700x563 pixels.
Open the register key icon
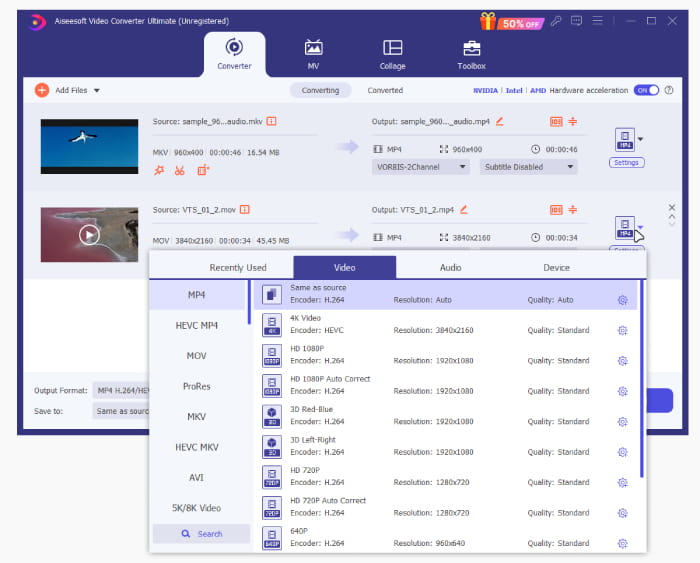[x=556, y=21]
